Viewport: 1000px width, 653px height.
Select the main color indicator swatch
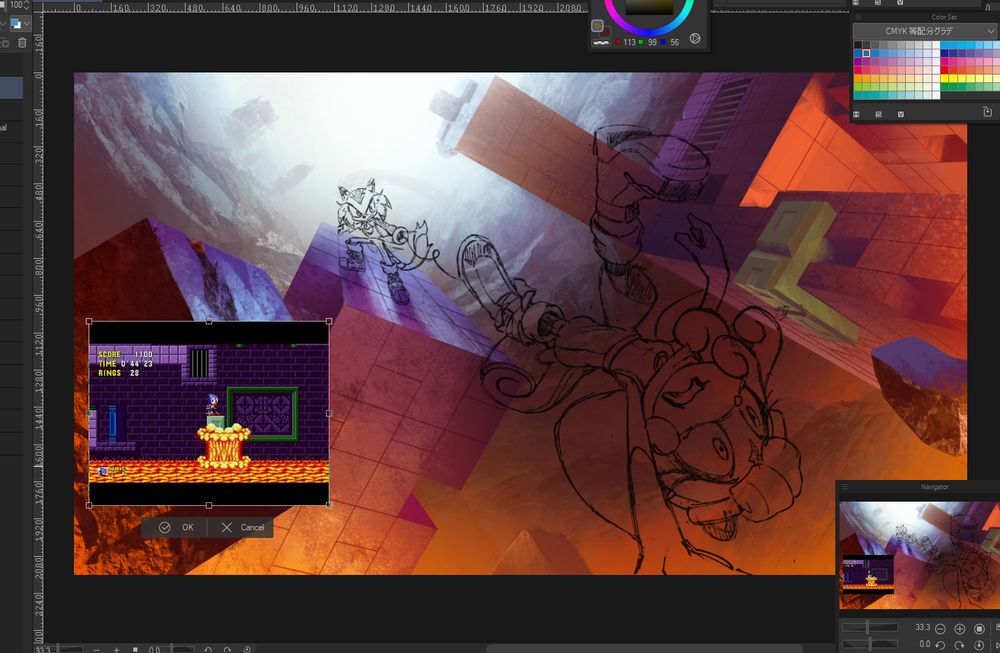point(597,26)
